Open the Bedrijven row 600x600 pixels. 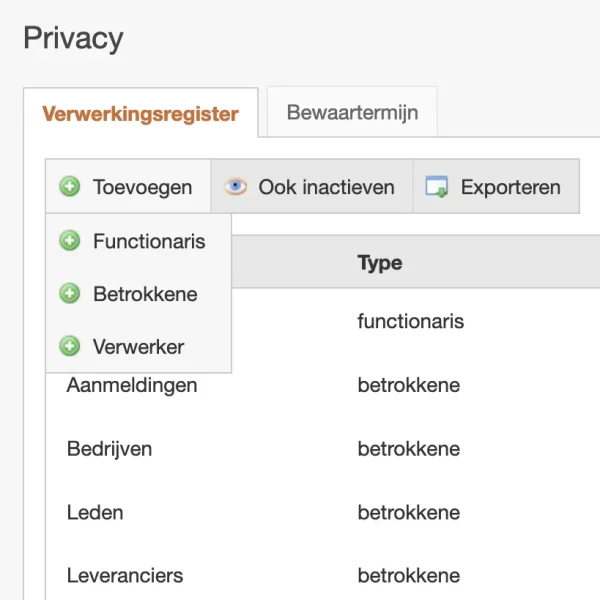[110, 449]
